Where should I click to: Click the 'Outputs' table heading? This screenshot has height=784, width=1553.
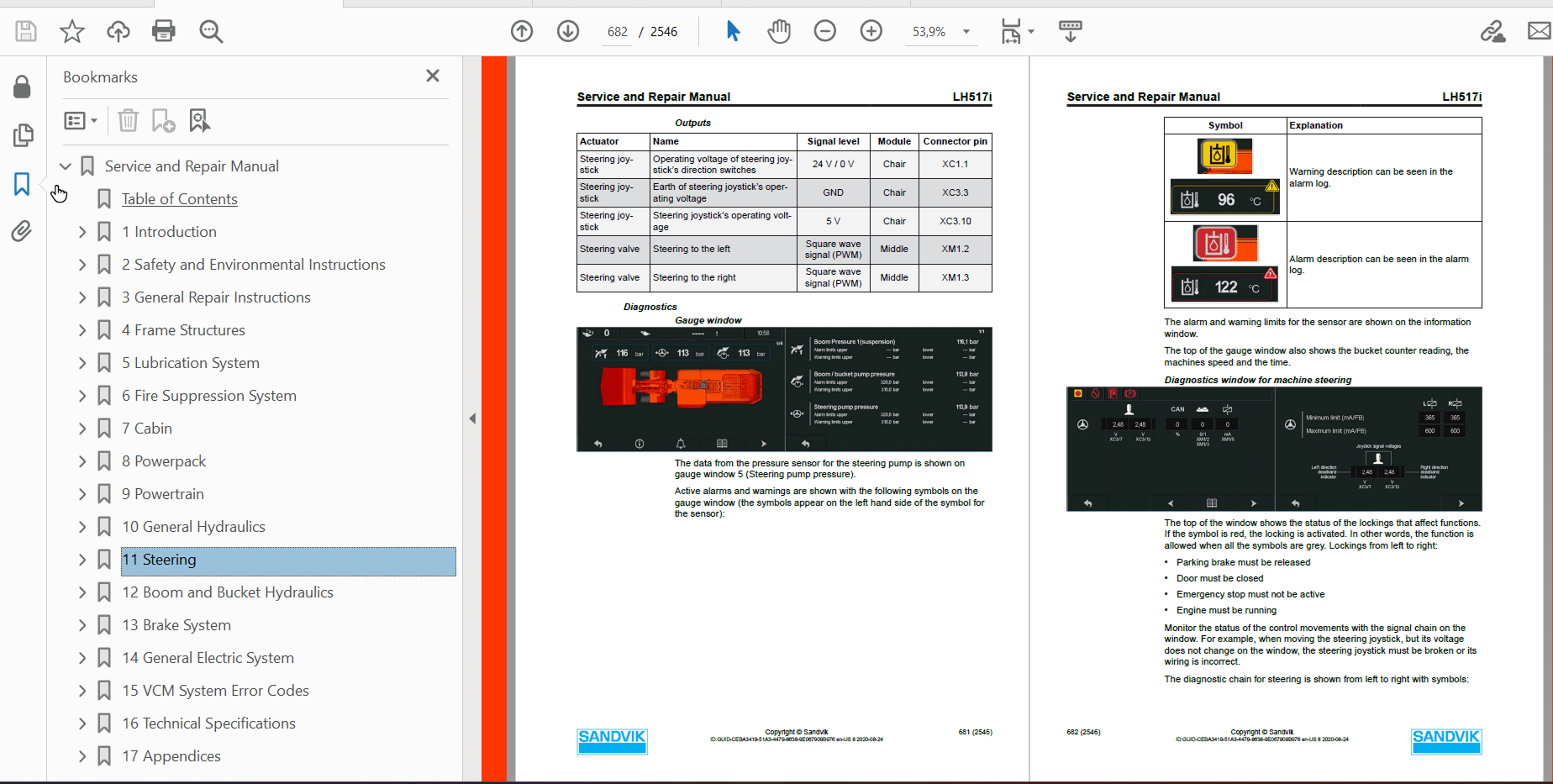point(692,123)
